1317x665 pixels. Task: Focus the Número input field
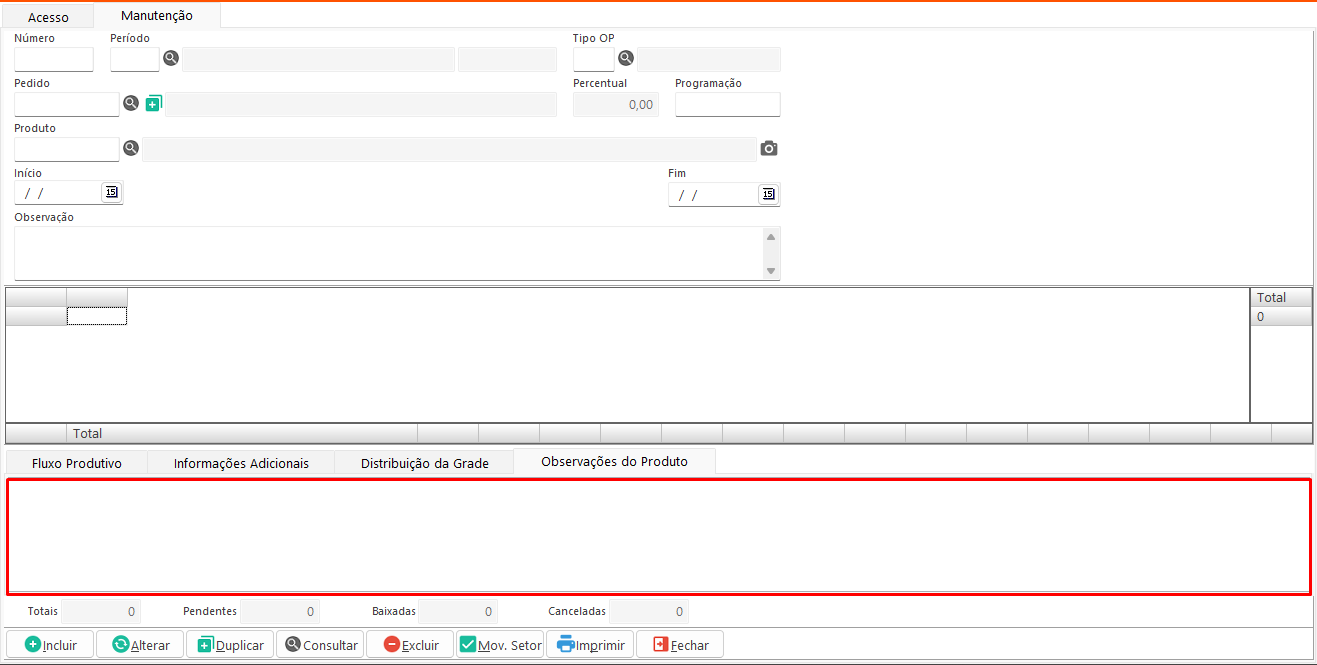point(54,59)
